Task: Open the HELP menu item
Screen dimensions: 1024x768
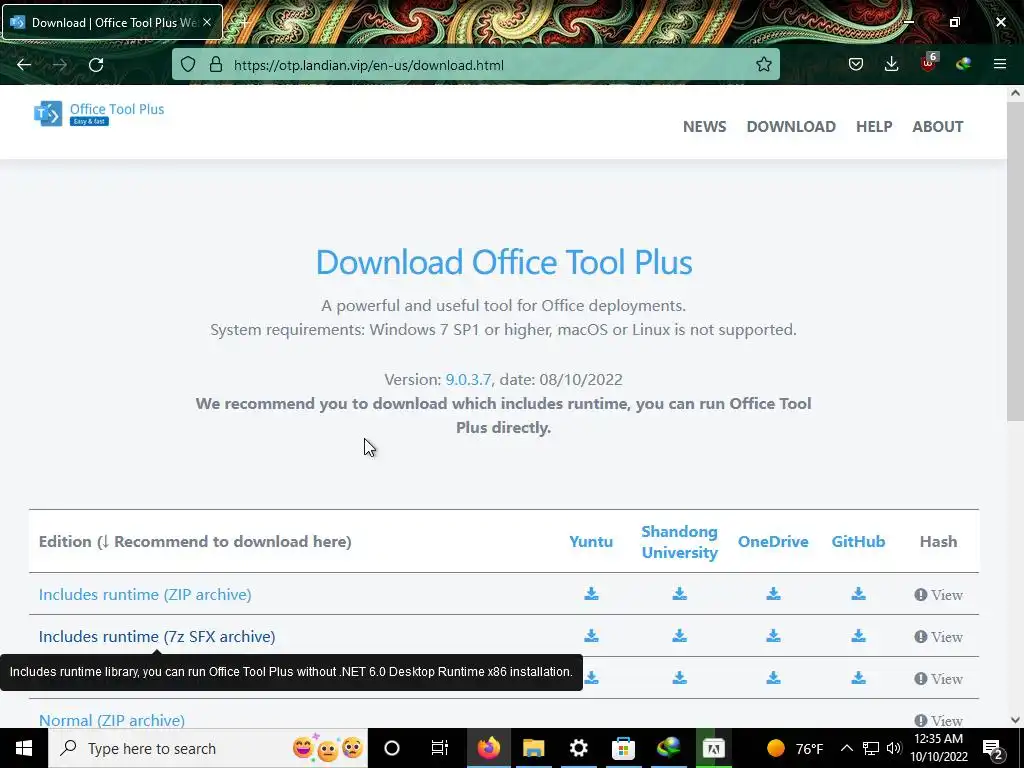Action: (874, 127)
